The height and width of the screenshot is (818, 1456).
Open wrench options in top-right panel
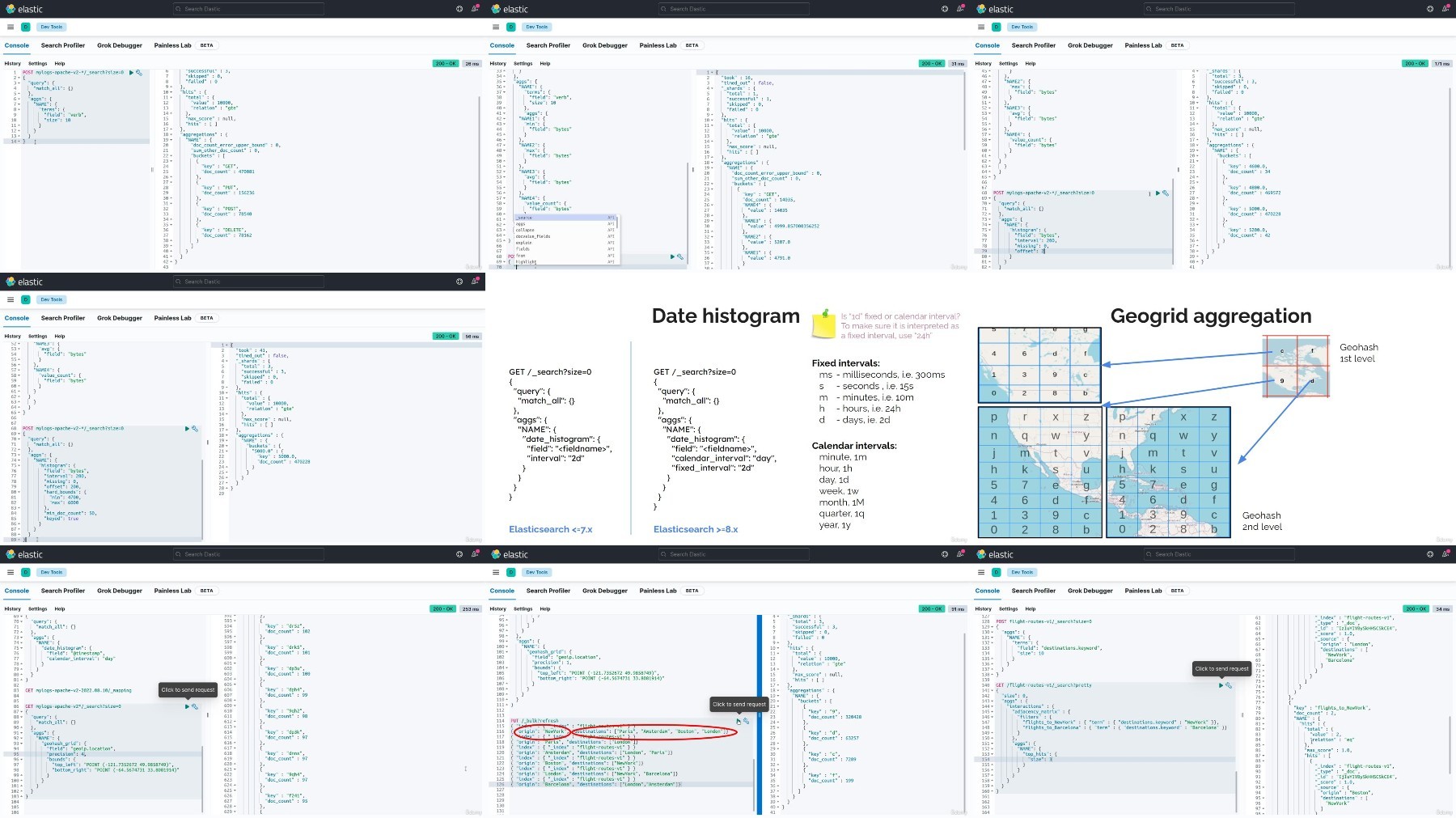pos(1166,193)
